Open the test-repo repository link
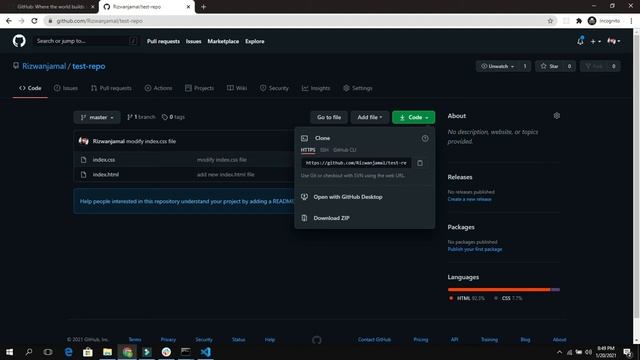Viewport: 640px width, 360px height. click(89, 66)
